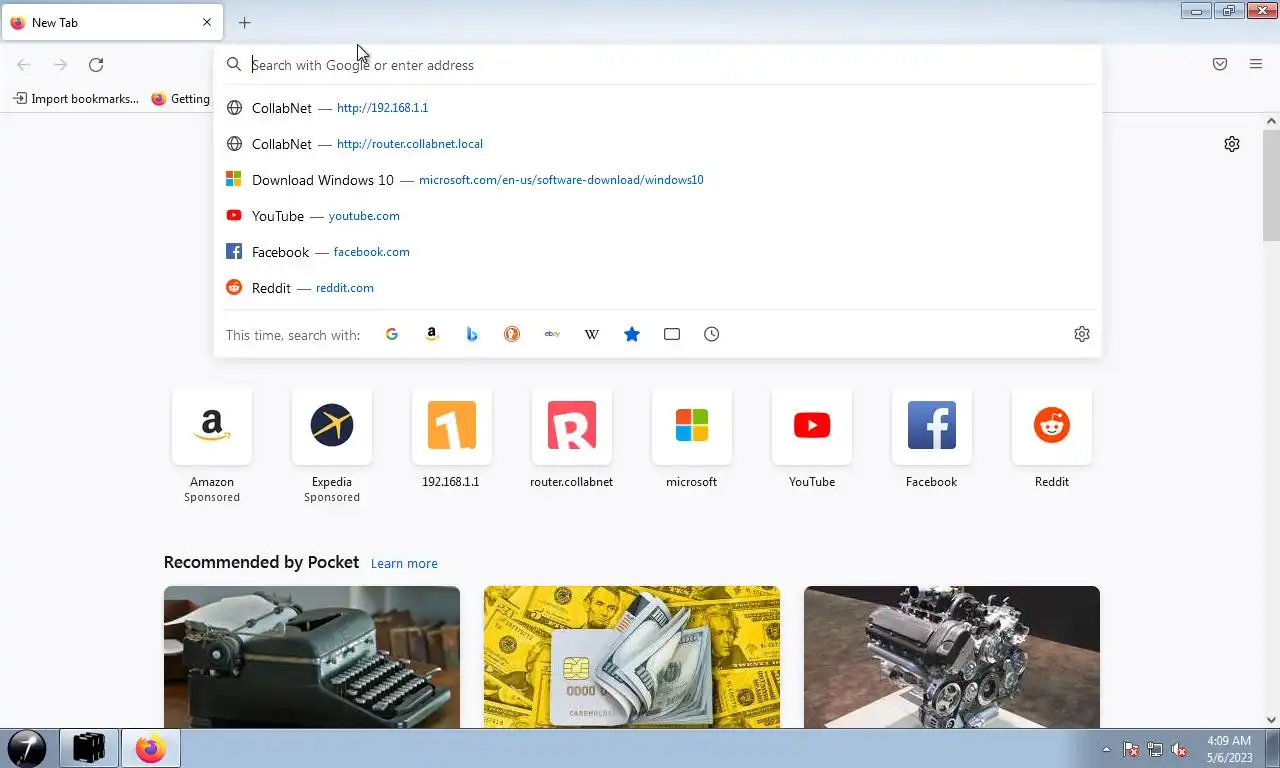Click the Save to Pocket icon
The height and width of the screenshot is (768, 1280).
click(x=1220, y=64)
